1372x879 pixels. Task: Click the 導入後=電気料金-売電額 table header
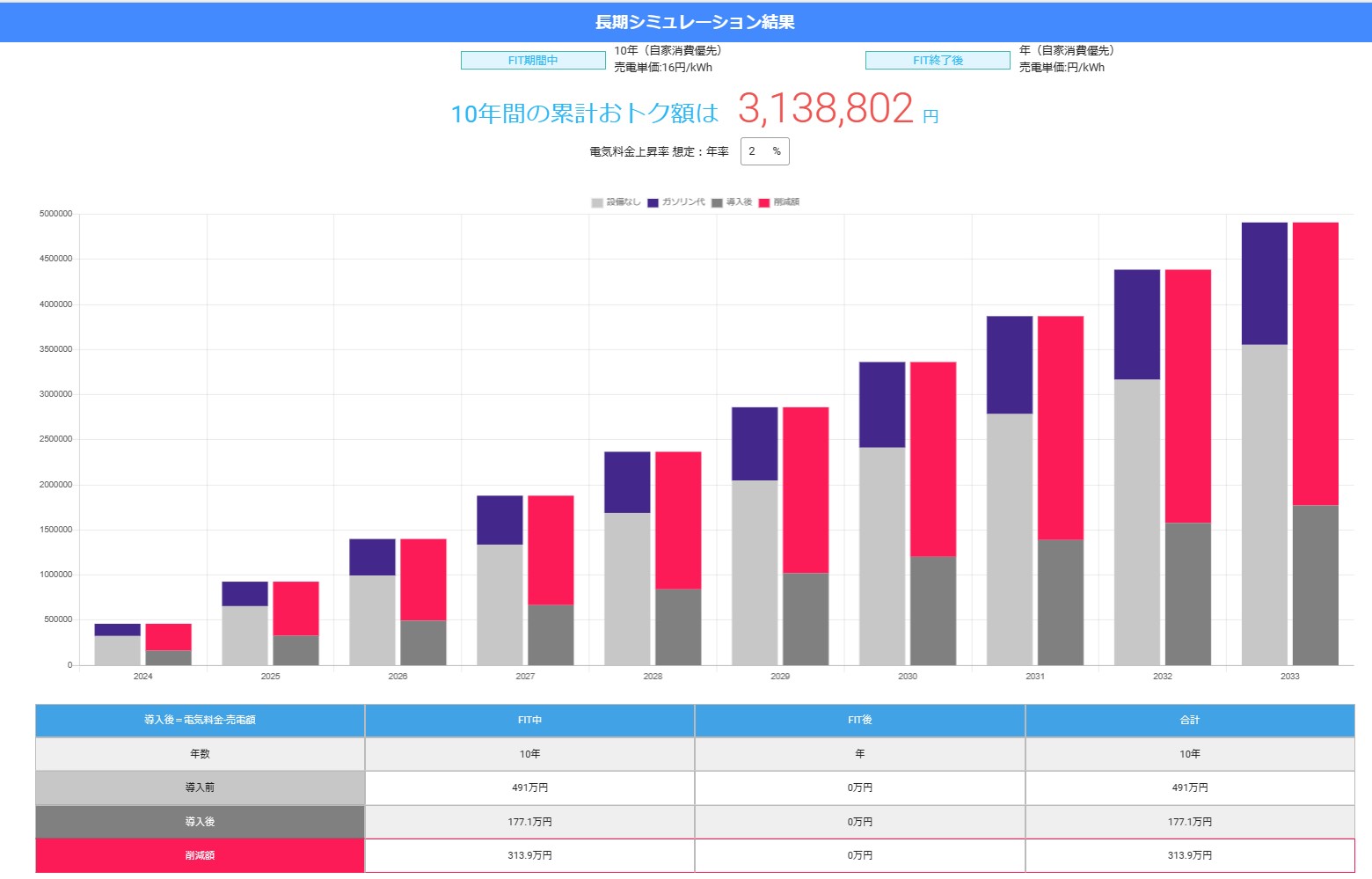pos(200,720)
